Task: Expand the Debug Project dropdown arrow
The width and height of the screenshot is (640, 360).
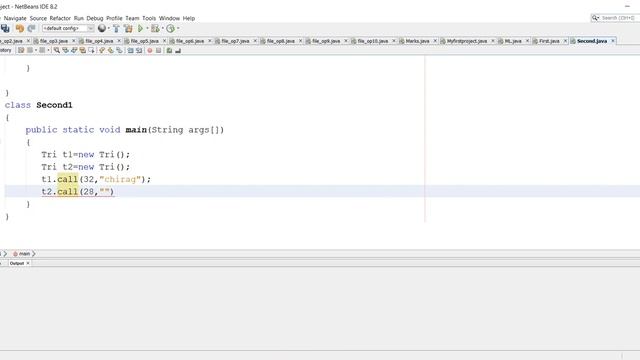Action: [162, 29]
